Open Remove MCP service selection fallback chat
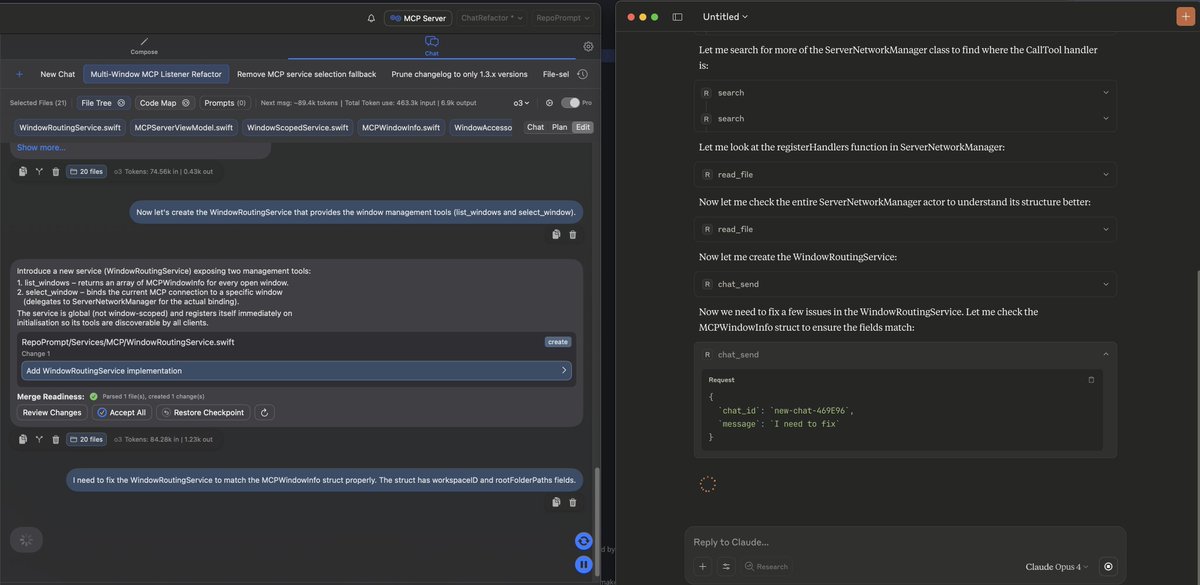The width and height of the screenshot is (1200, 585). coord(307,74)
